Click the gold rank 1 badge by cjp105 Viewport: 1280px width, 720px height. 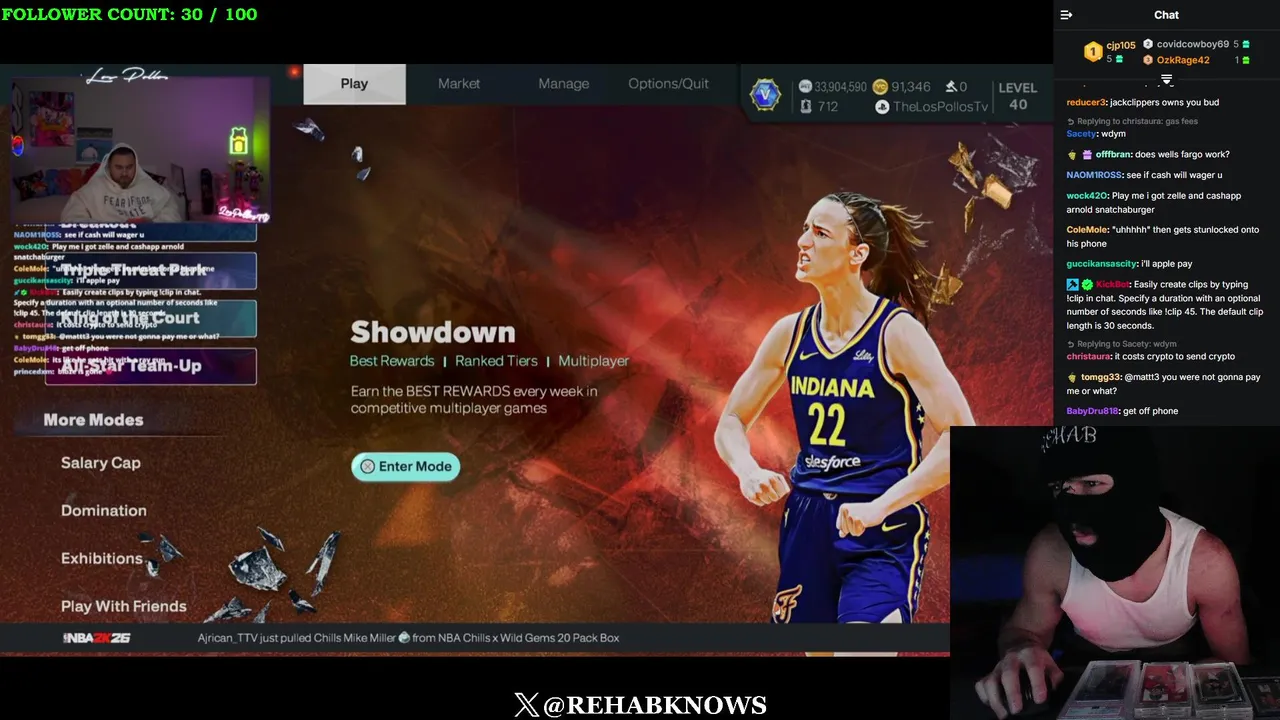[x=1093, y=52]
